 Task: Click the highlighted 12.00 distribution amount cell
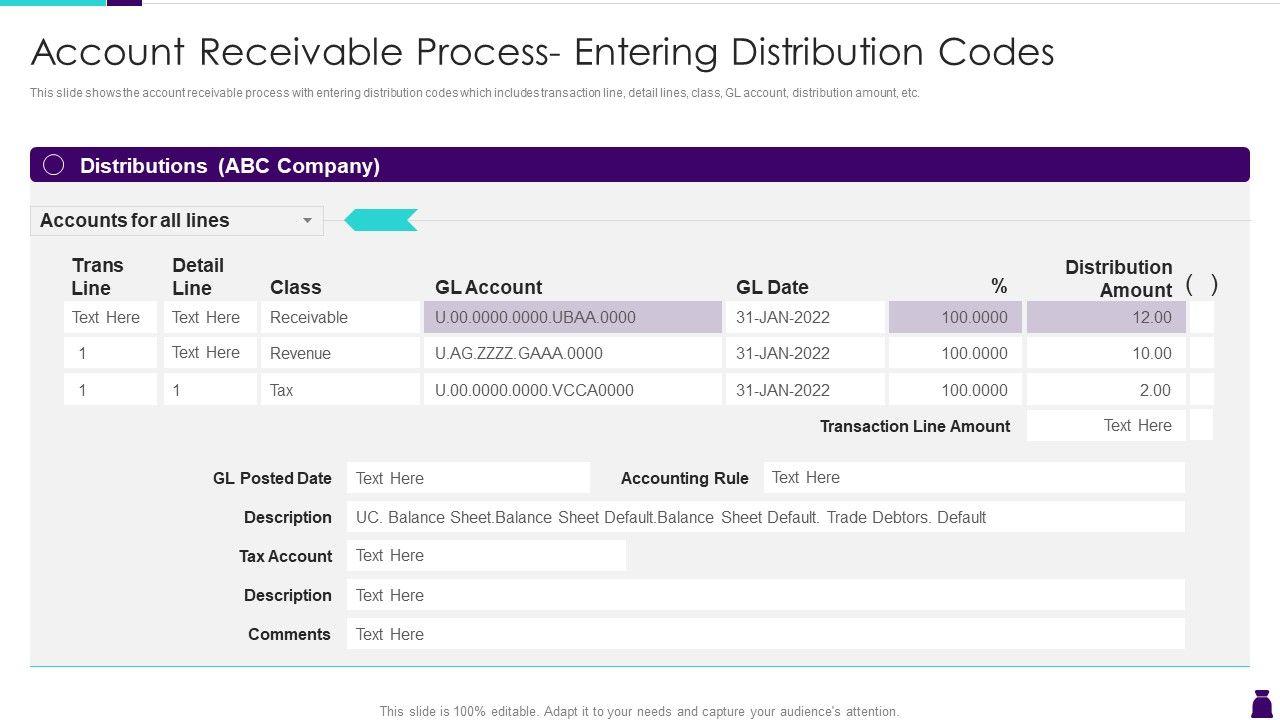[x=1106, y=318]
